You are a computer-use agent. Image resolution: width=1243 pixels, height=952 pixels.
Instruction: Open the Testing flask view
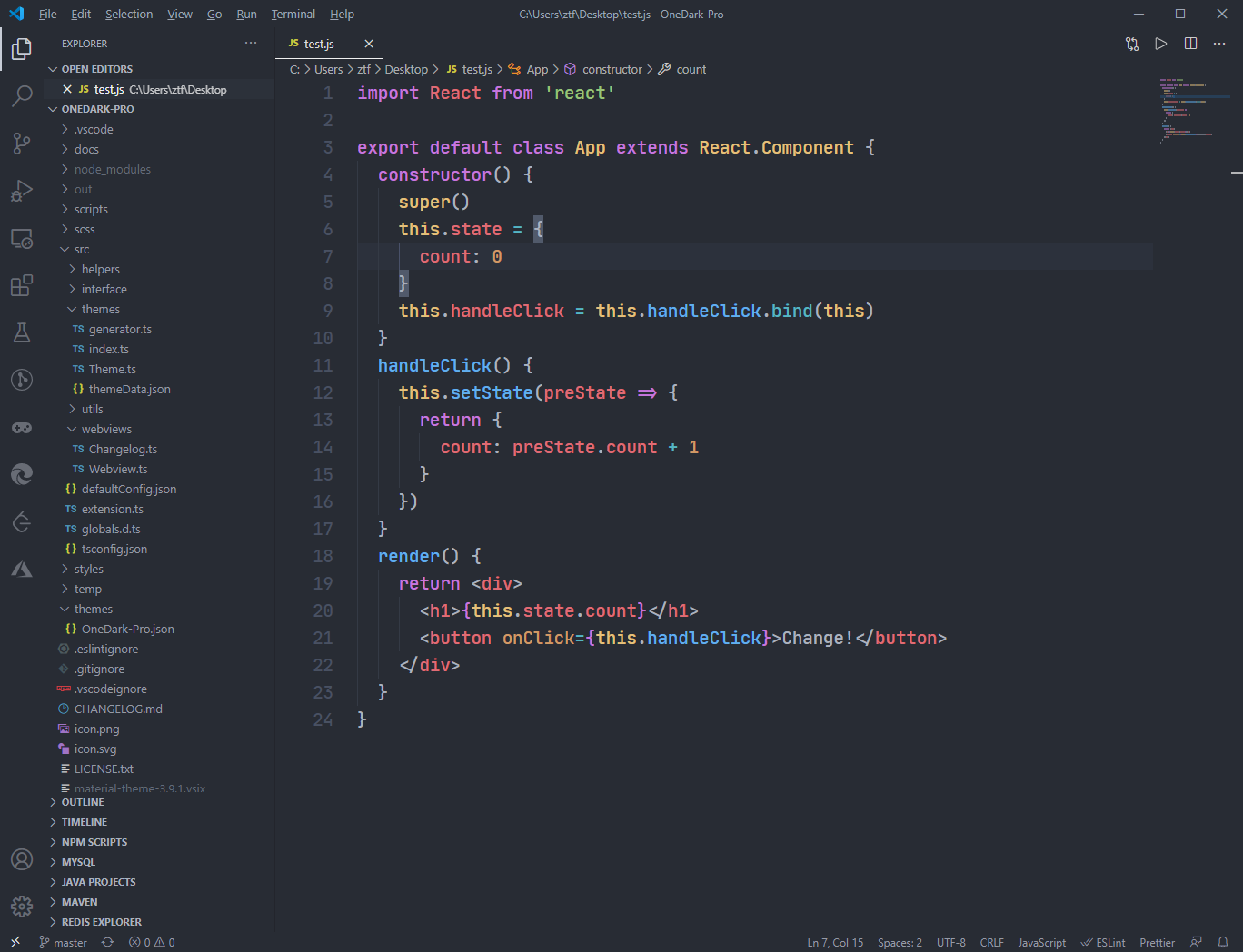22,332
